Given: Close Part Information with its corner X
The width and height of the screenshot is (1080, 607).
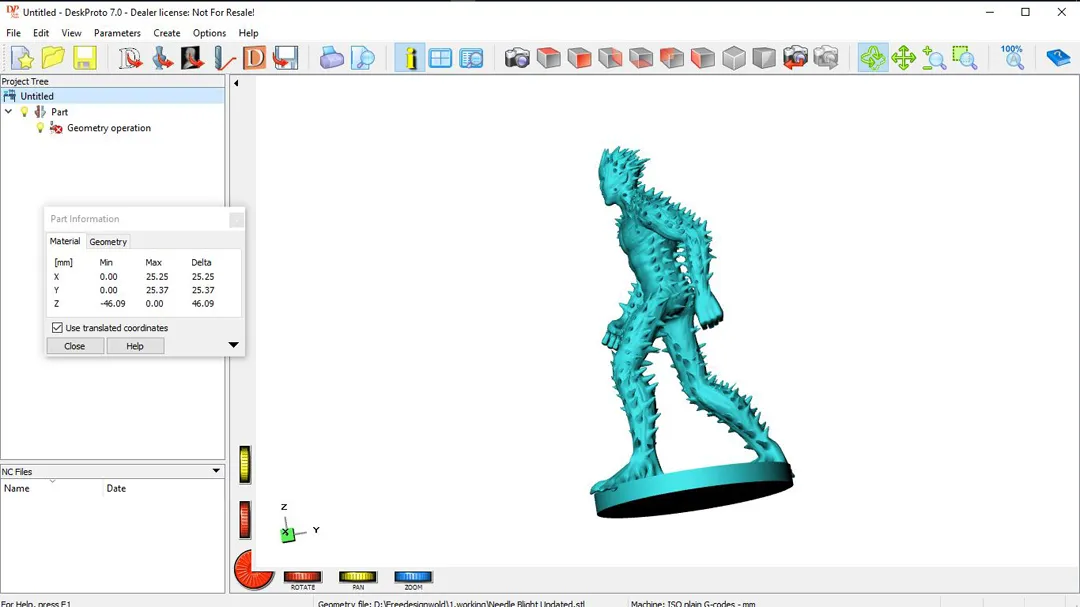Looking at the screenshot, I should (236, 220).
